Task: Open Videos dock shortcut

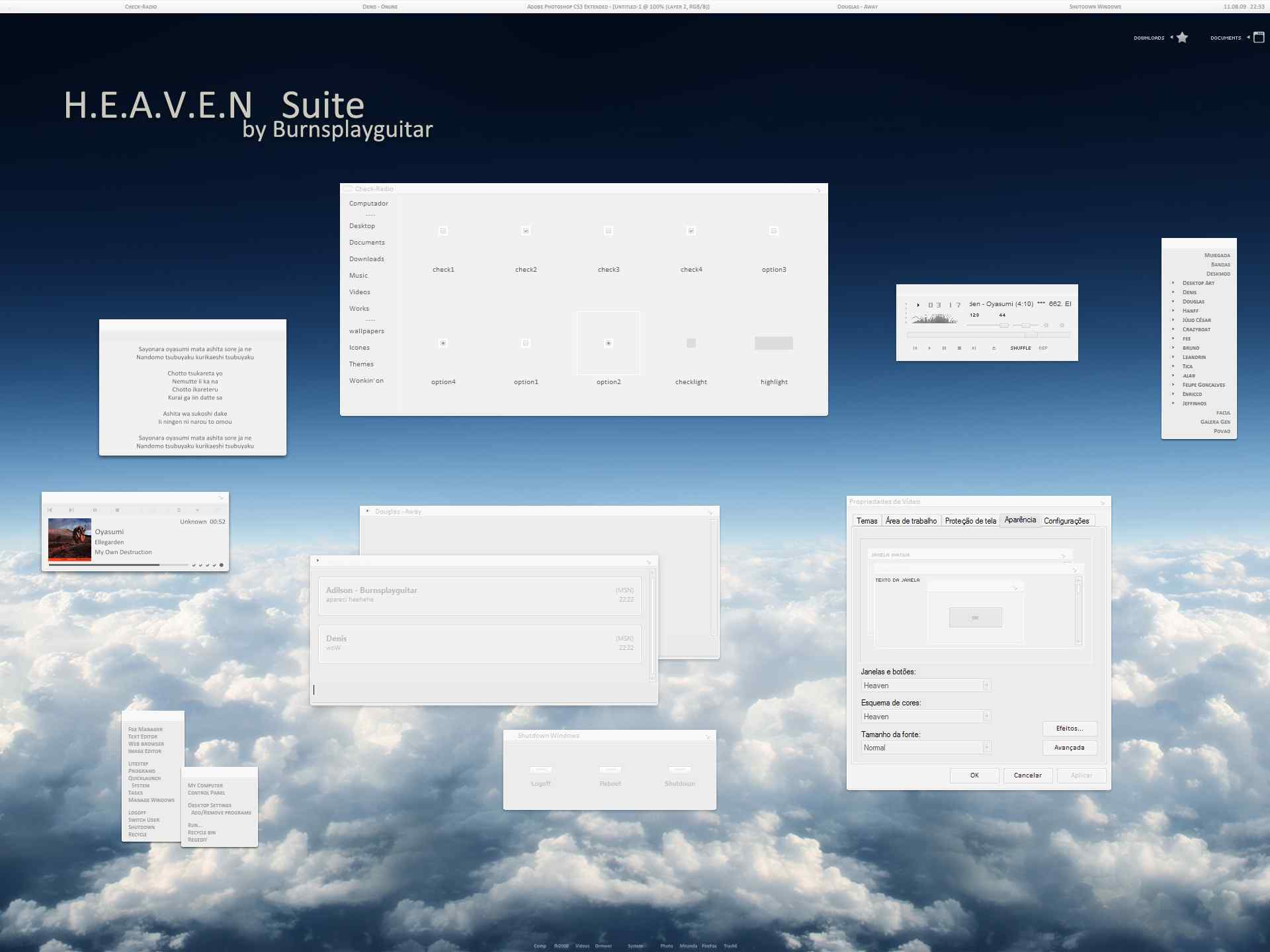Action: (x=582, y=946)
